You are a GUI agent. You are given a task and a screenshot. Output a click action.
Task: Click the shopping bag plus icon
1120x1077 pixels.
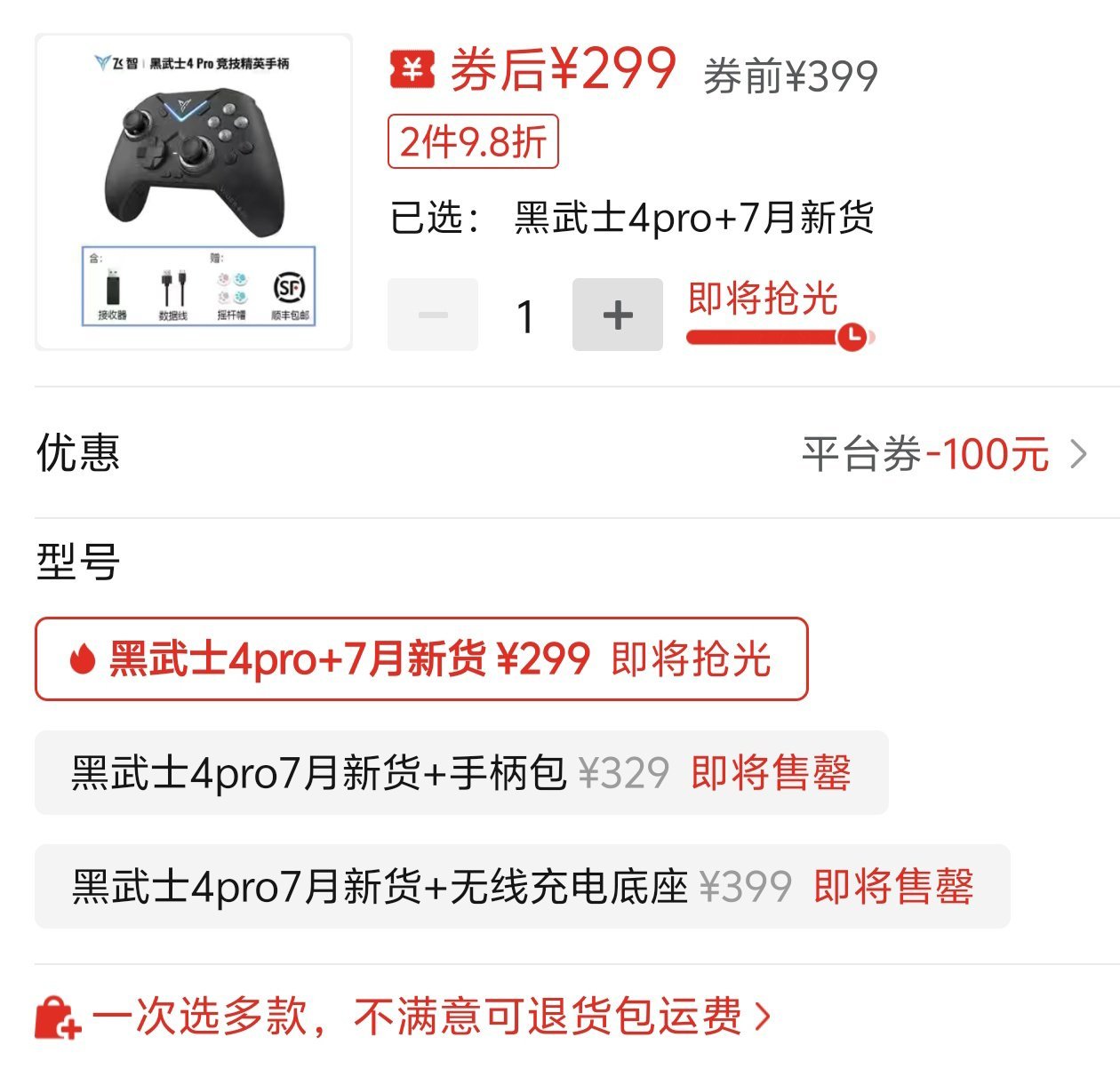tap(58, 1017)
